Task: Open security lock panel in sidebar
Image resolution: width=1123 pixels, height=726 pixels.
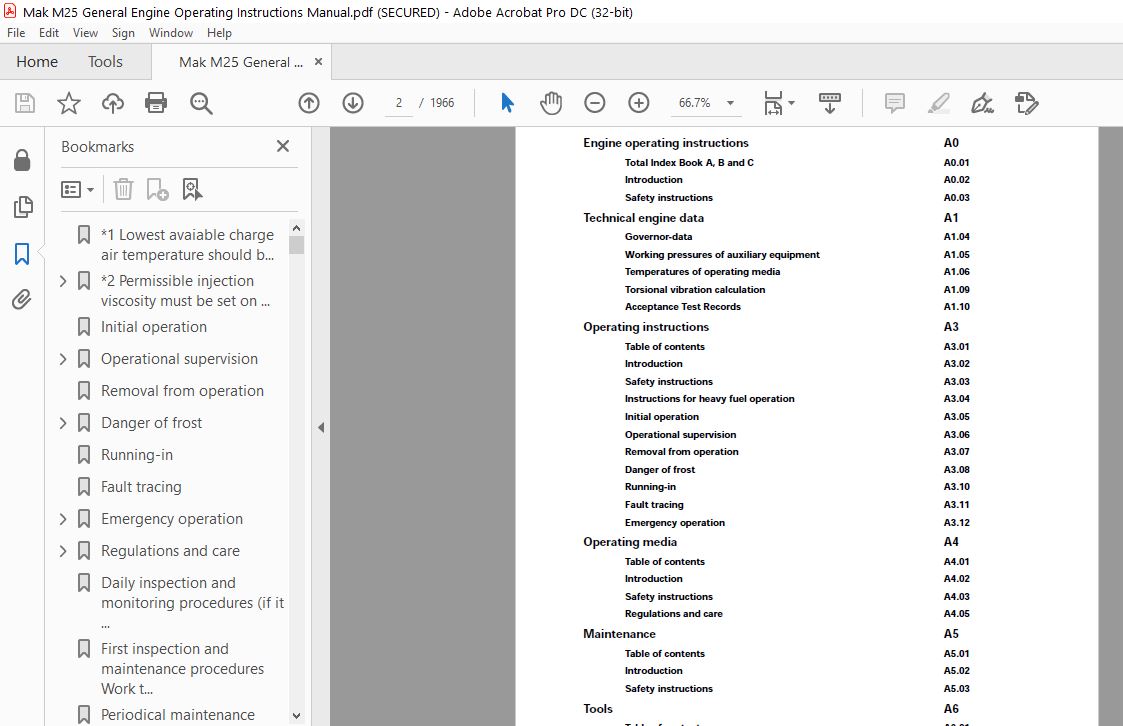Action: (22, 160)
